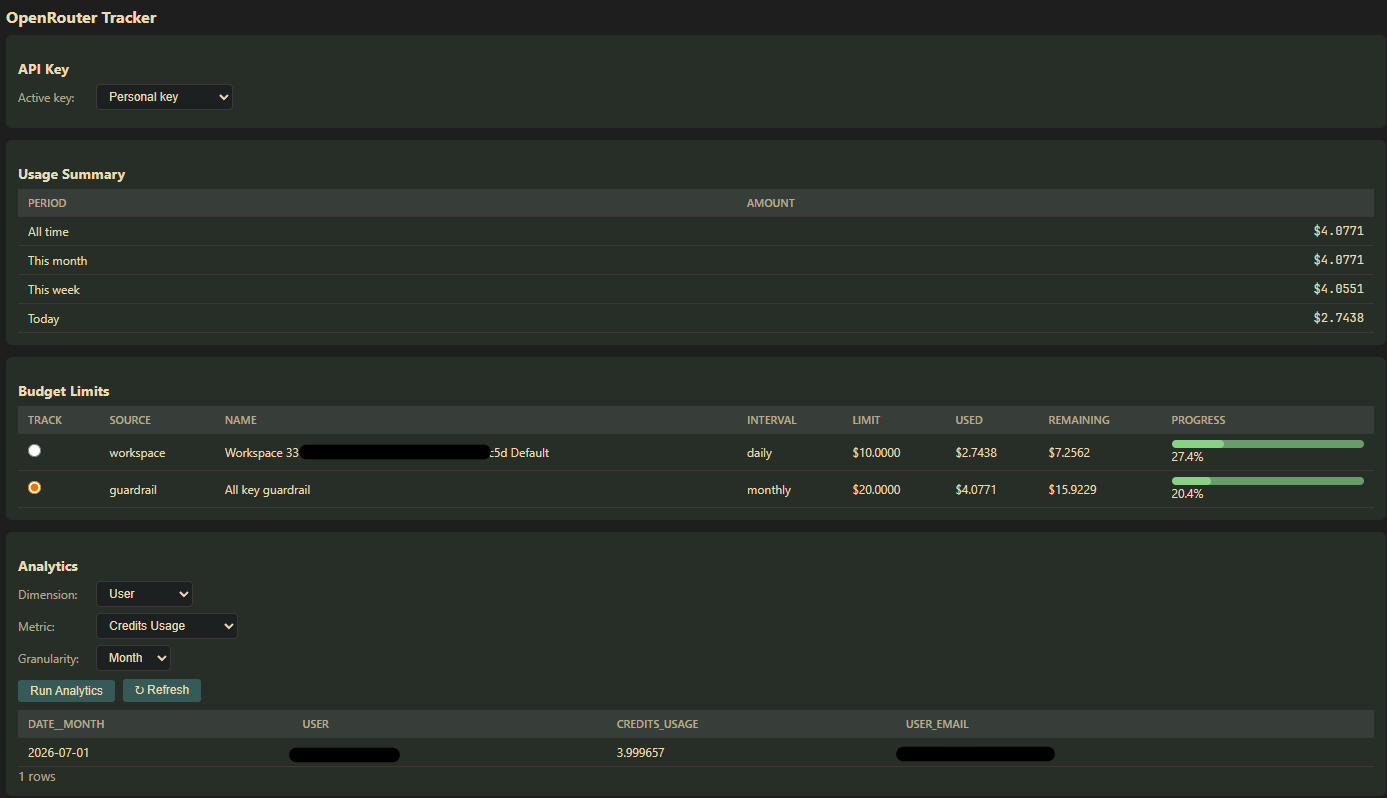Image resolution: width=1387 pixels, height=798 pixels.
Task: Click the guardrail source cell
Action: tap(133, 490)
